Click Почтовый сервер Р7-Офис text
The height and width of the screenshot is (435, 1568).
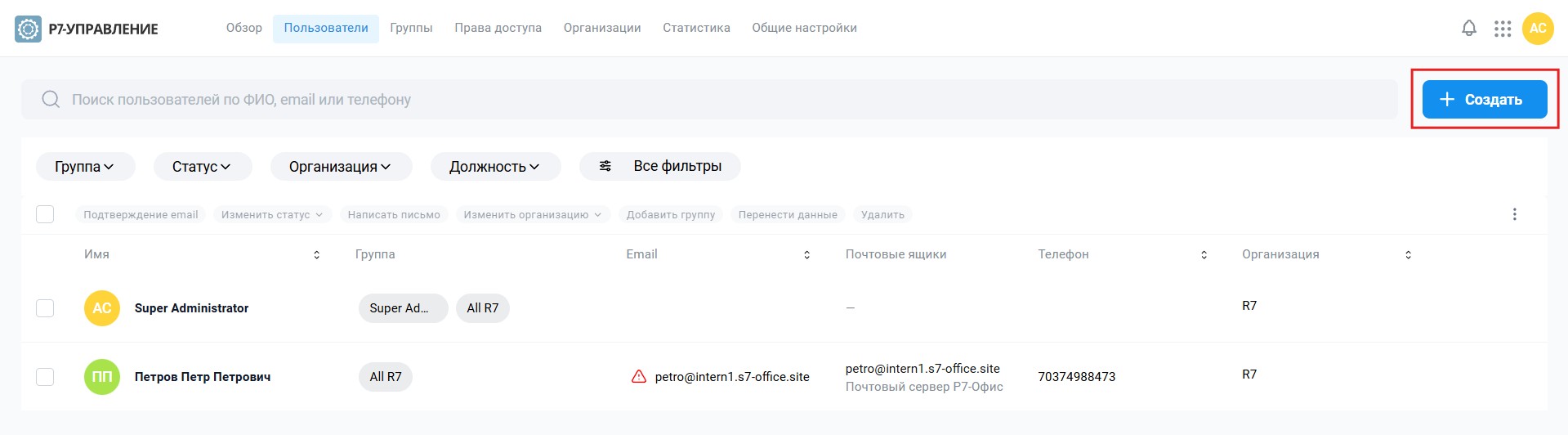pos(924,387)
